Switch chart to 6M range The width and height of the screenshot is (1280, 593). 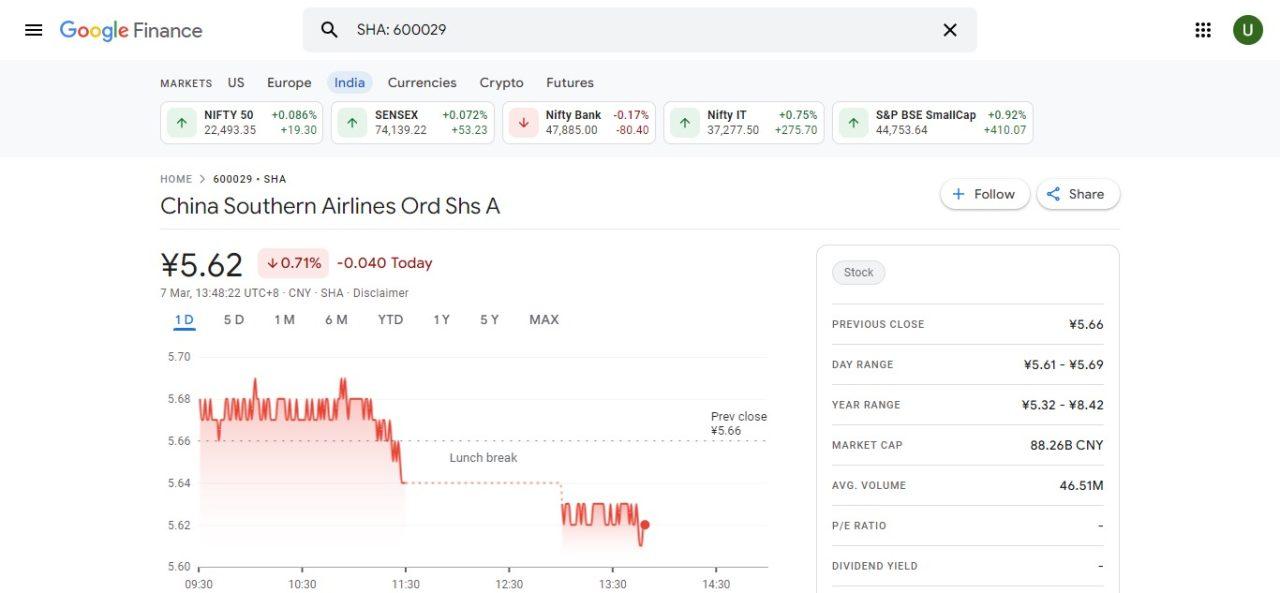click(x=336, y=320)
